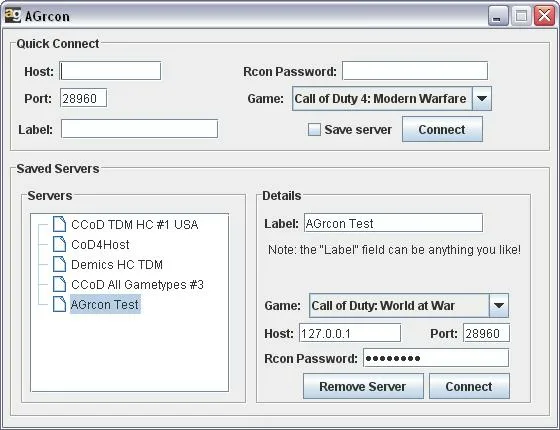Viewport: 560px width, 430px height.
Task: Click the Call of Duty: World at War combo box
Action: tap(409, 305)
